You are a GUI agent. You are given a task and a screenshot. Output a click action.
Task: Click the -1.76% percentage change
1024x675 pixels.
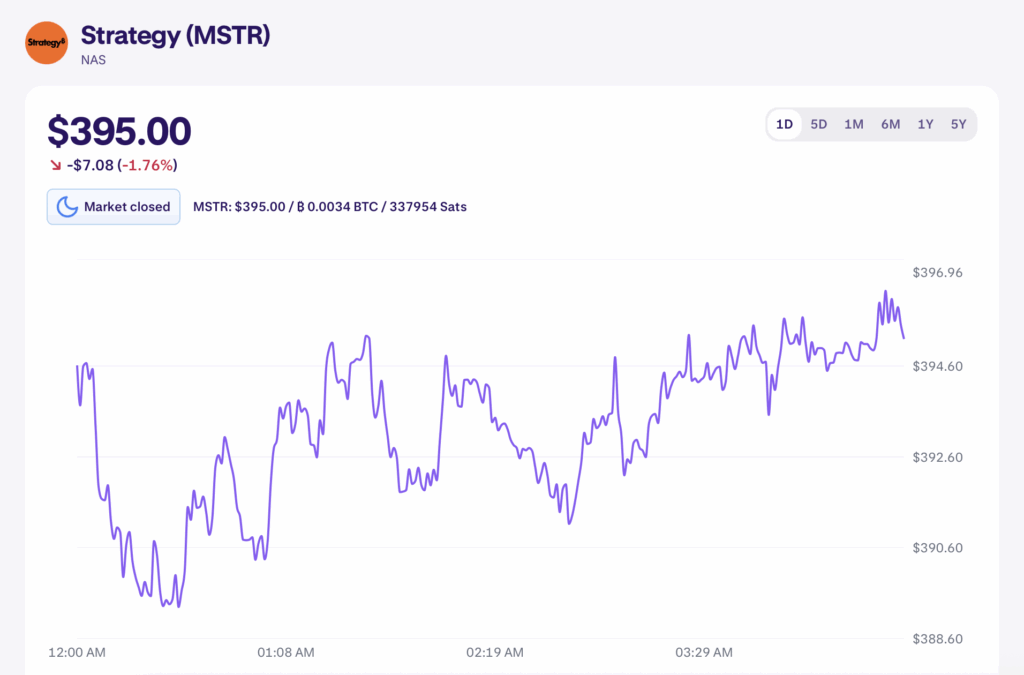coord(148,165)
